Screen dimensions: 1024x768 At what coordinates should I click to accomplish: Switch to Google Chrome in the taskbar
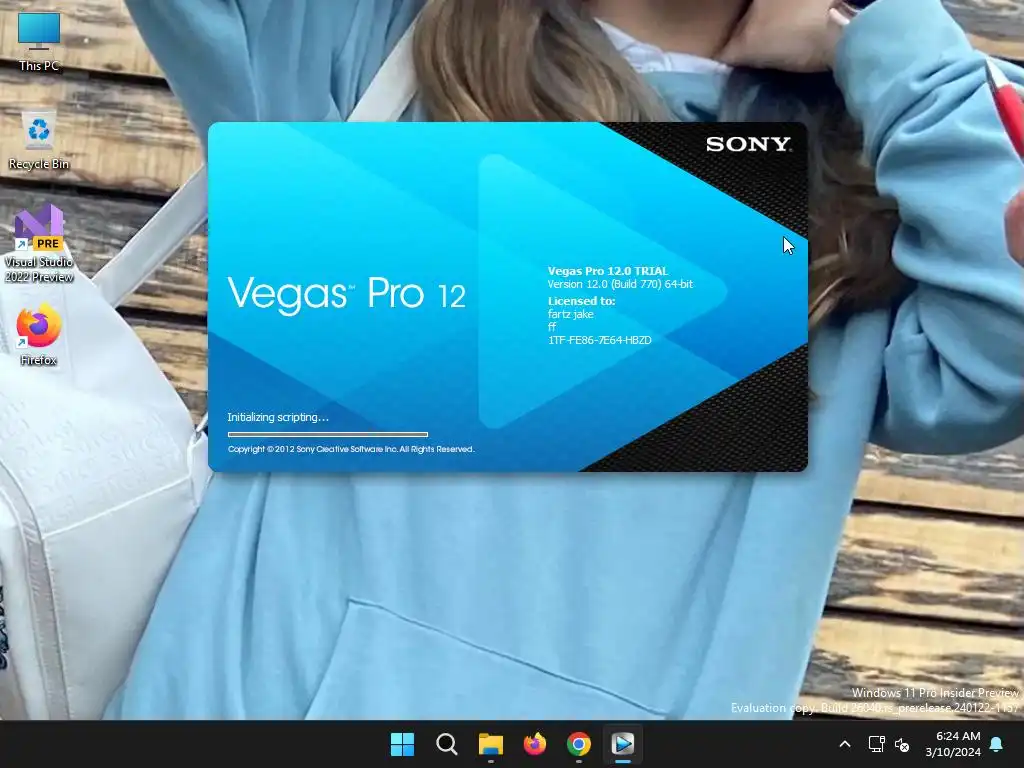point(579,744)
